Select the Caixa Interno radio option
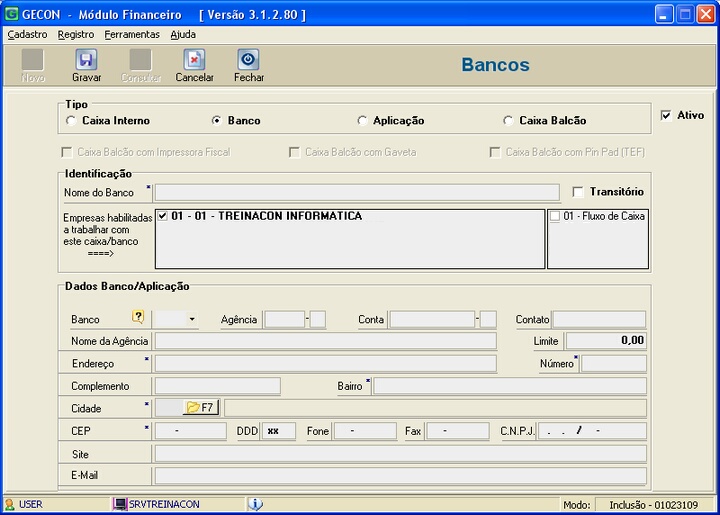The height and width of the screenshot is (515, 720). click(70, 121)
